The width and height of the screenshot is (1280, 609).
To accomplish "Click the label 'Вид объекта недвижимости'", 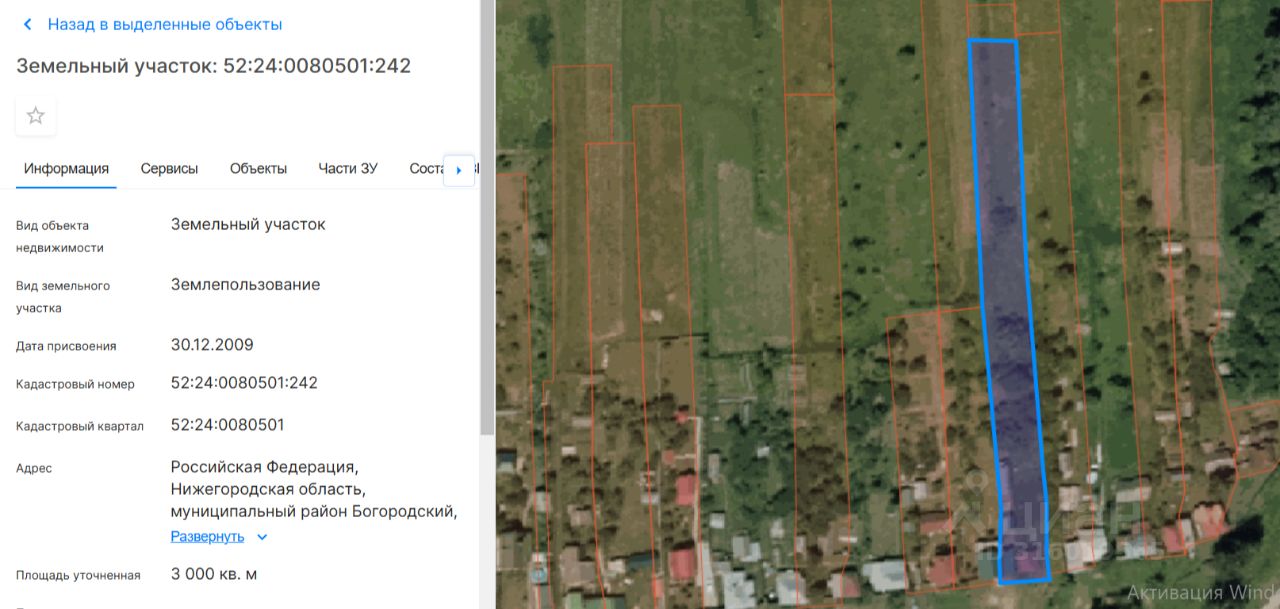I will [x=60, y=237].
